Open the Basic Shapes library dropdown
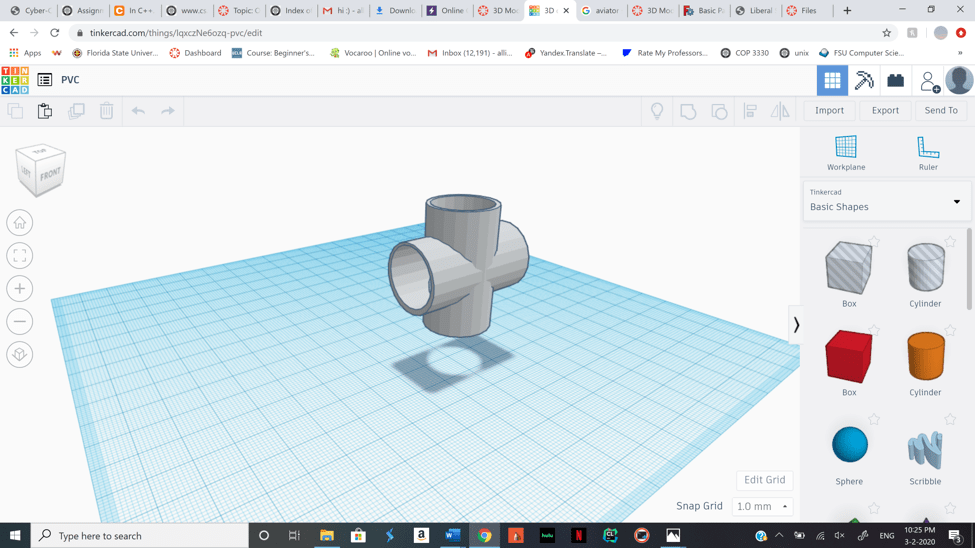The width and height of the screenshot is (975, 548). tap(886, 201)
